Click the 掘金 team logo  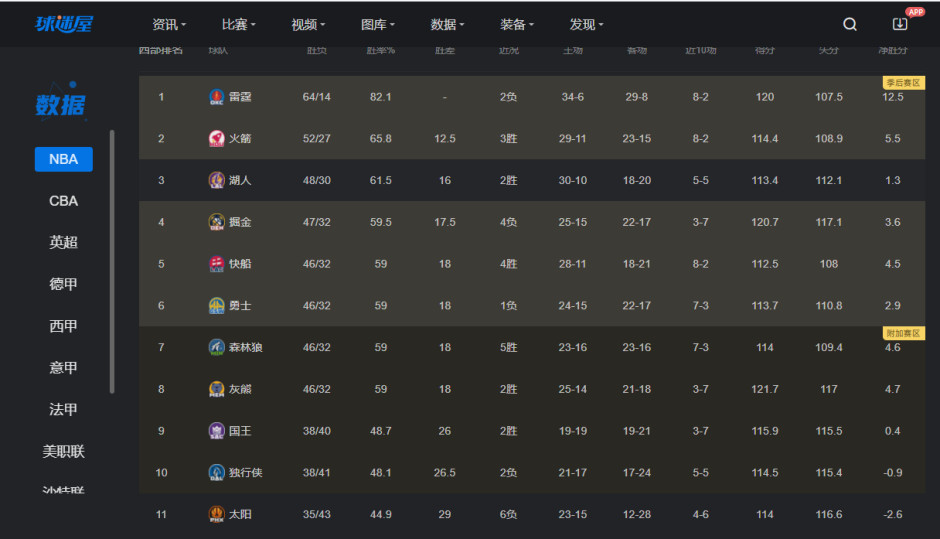(x=216, y=222)
